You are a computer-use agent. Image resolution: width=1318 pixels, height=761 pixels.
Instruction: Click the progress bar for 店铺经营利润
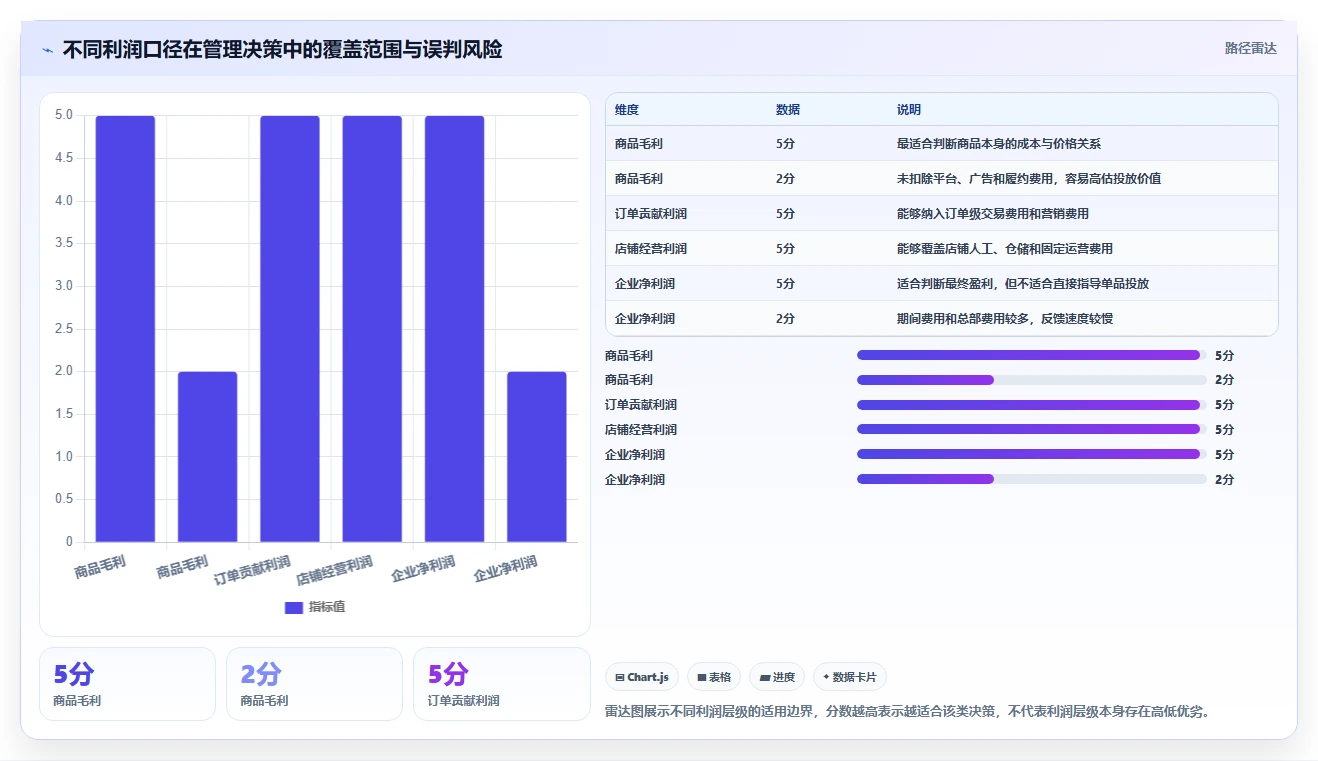1032,430
